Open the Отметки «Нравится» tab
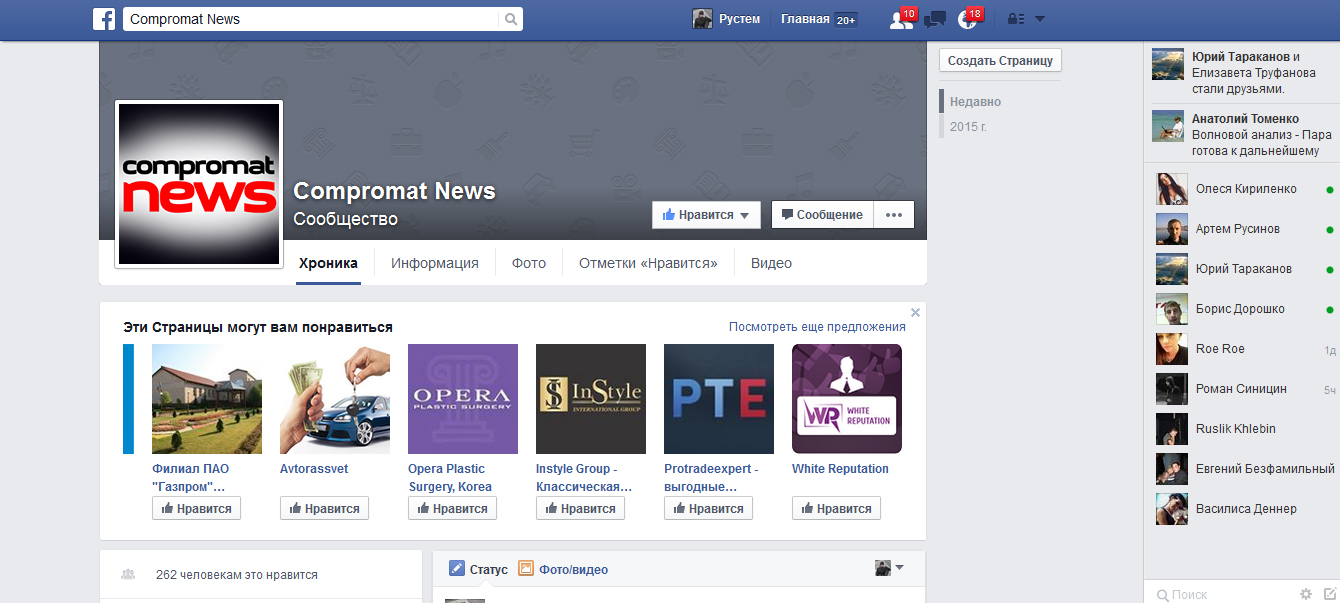1340x603 pixels. coord(648,264)
